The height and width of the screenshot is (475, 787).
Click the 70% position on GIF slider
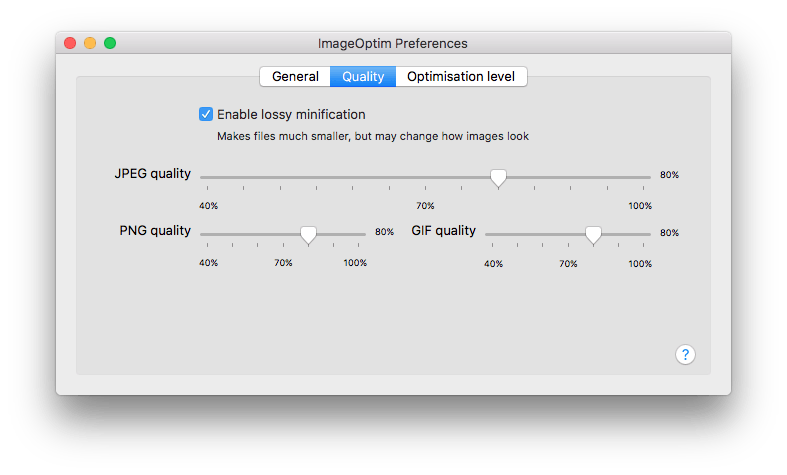coord(568,233)
